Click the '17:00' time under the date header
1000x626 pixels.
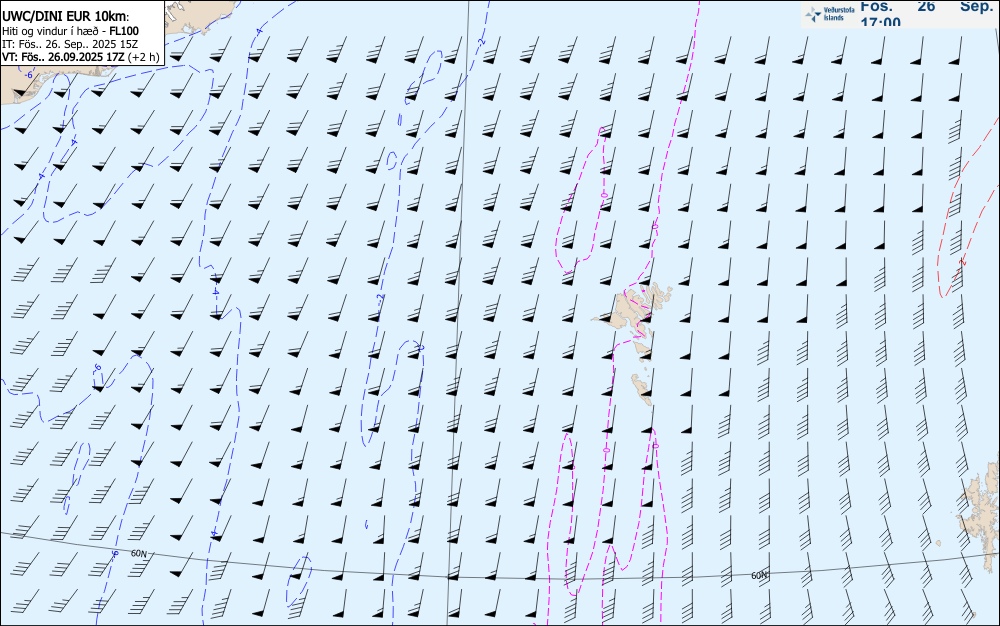pos(880,22)
